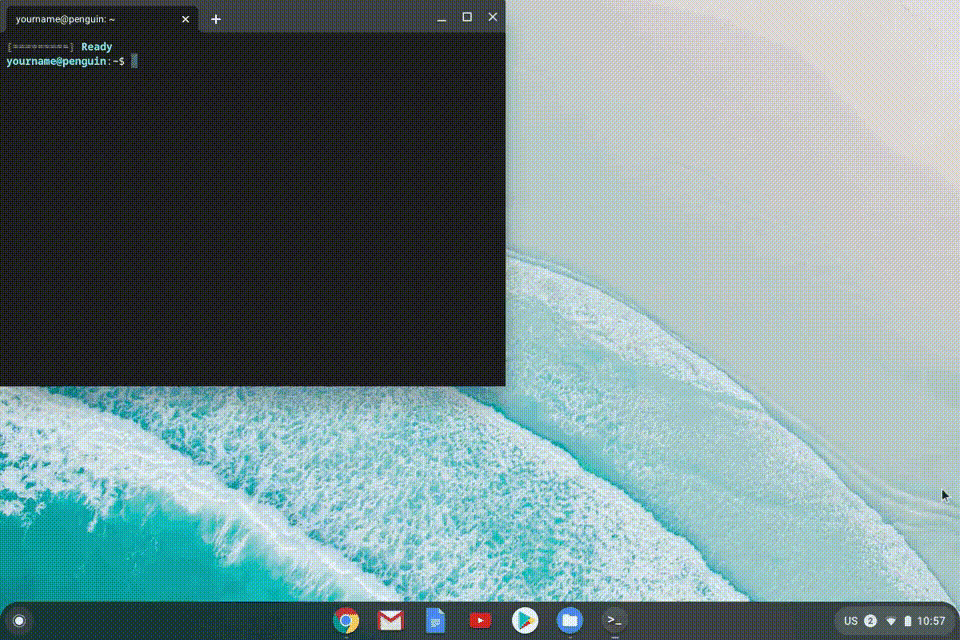The width and height of the screenshot is (960, 640).
Task: Open a new terminal tab with plus
Action: coord(216,18)
